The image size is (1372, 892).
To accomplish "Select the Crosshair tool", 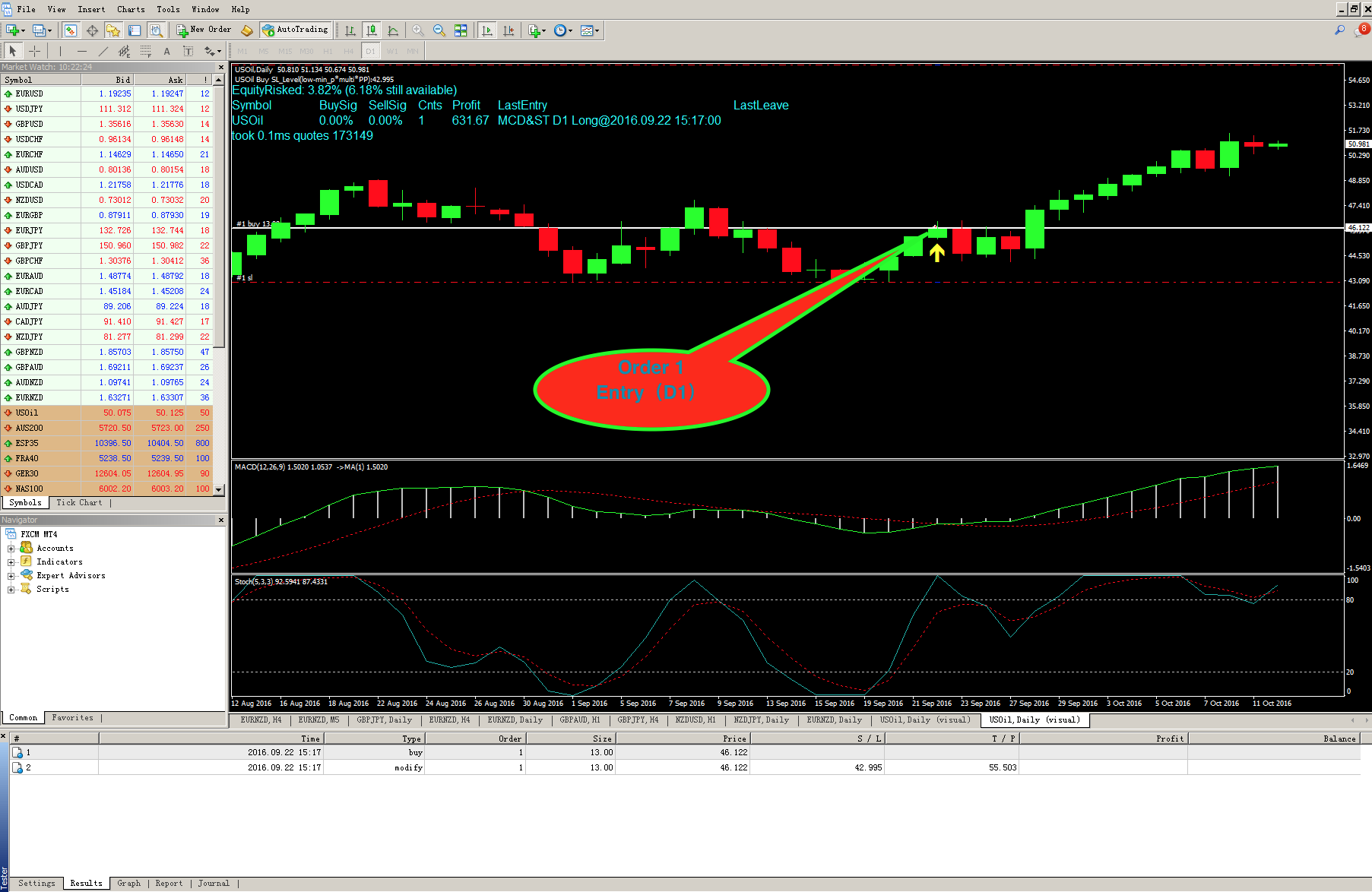I will click(34, 51).
